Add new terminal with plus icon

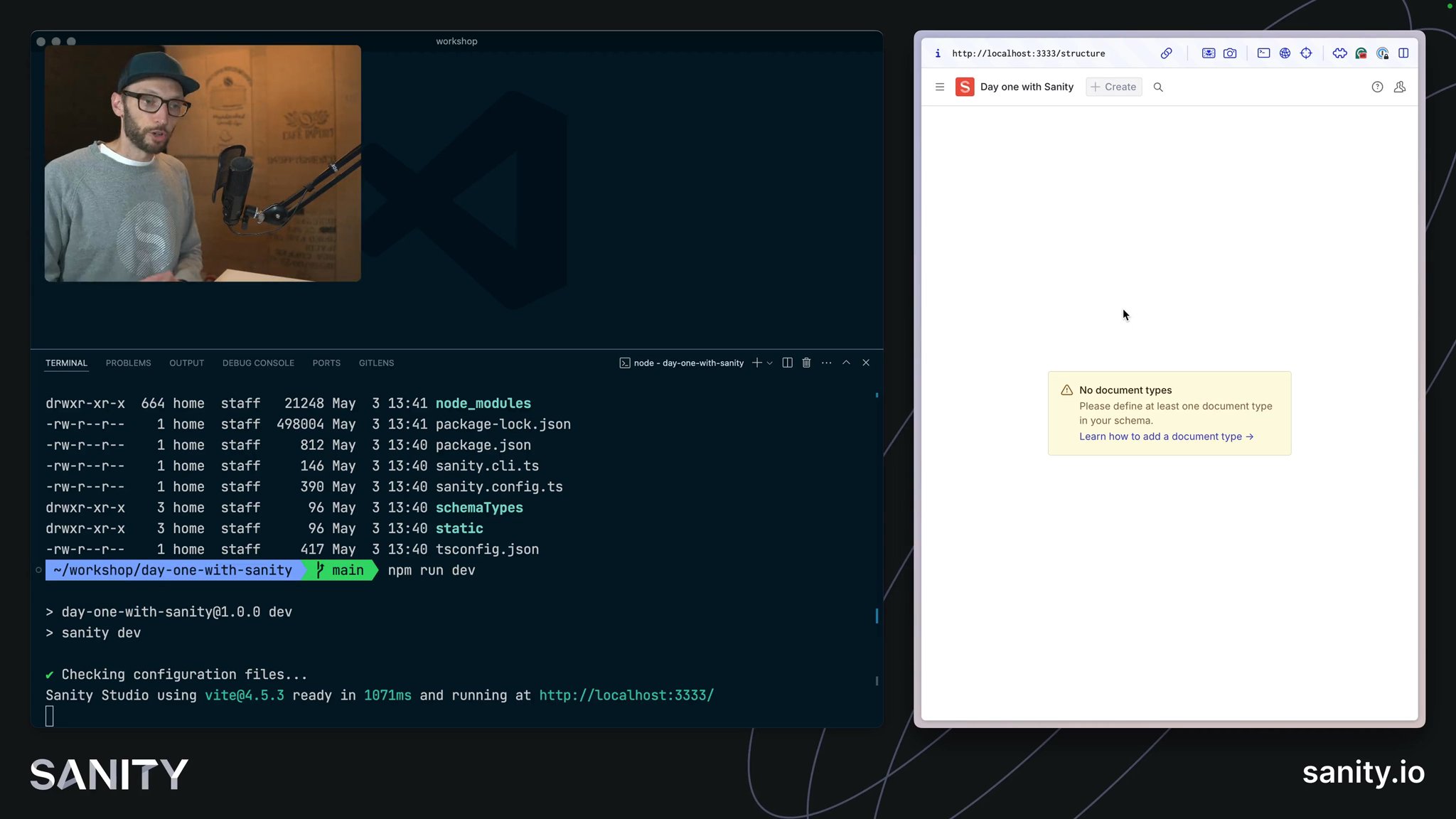[757, 363]
